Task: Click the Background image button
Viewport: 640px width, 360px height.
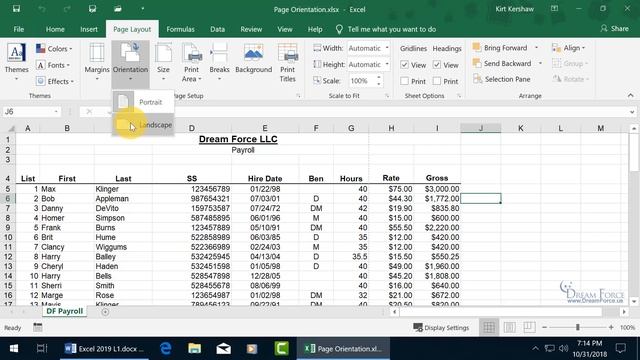Action: click(x=253, y=59)
